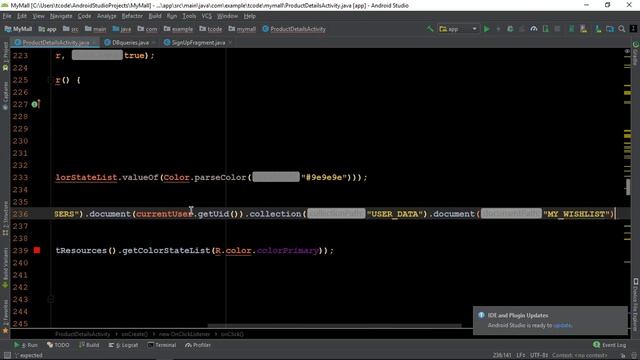The width and height of the screenshot is (640, 360).
Task: Click the black user icon in the toolbar
Action: click(x=633, y=29)
